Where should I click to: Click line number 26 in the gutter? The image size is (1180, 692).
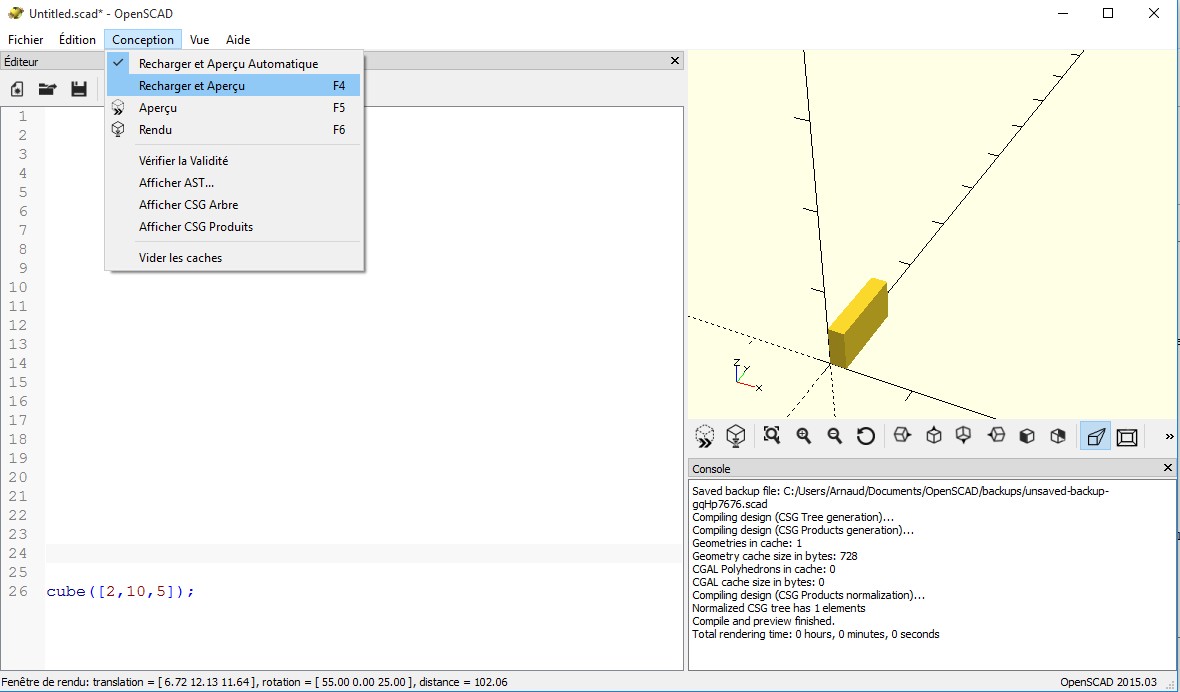(18, 591)
